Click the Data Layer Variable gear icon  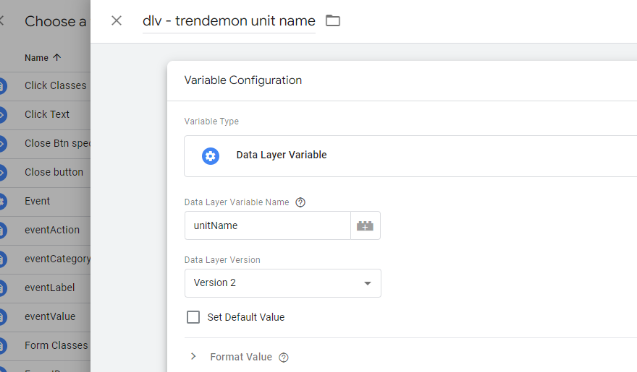[210, 156]
